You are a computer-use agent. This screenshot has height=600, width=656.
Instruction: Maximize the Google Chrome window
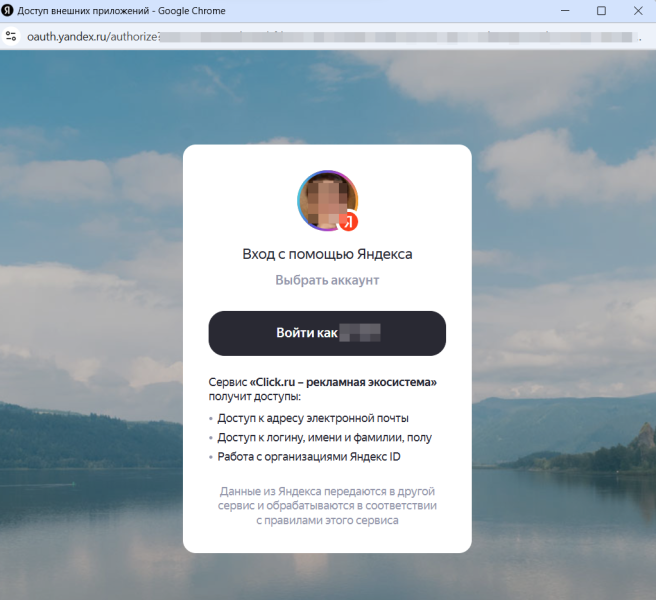click(x=601, y=10)
